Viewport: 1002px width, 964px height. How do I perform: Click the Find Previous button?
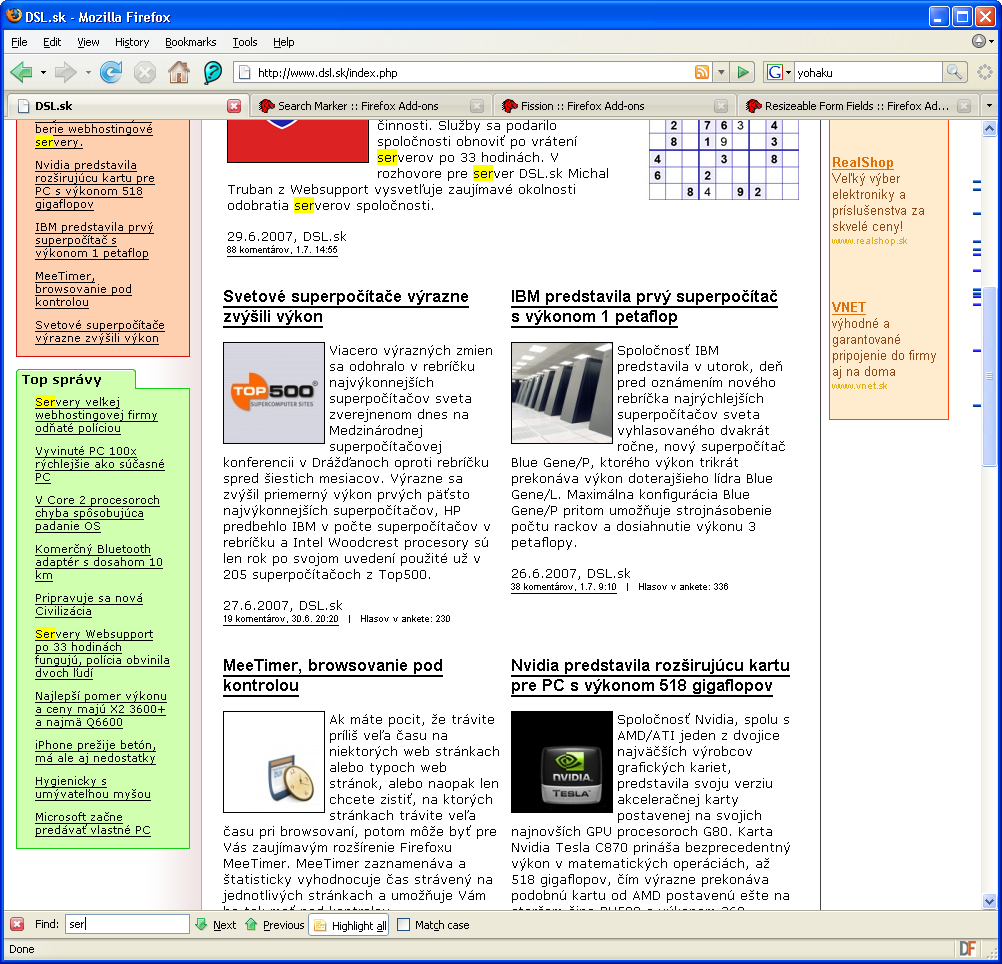(275, 924)
